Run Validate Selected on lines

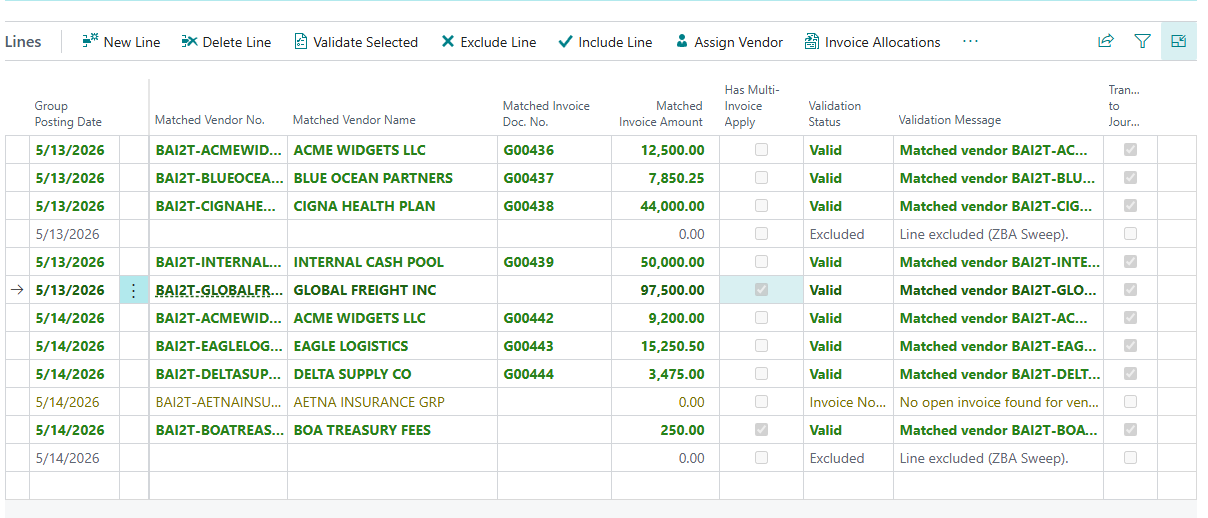(356, 42)
